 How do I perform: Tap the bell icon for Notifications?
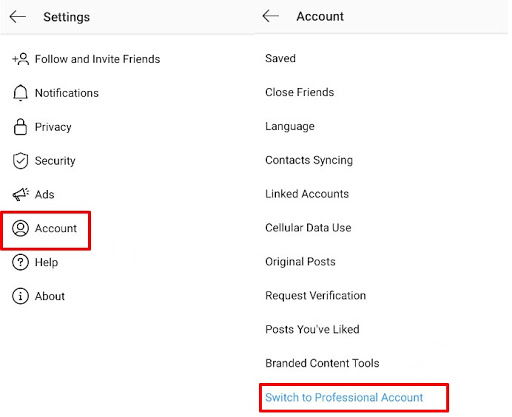(x=20, y=93)
